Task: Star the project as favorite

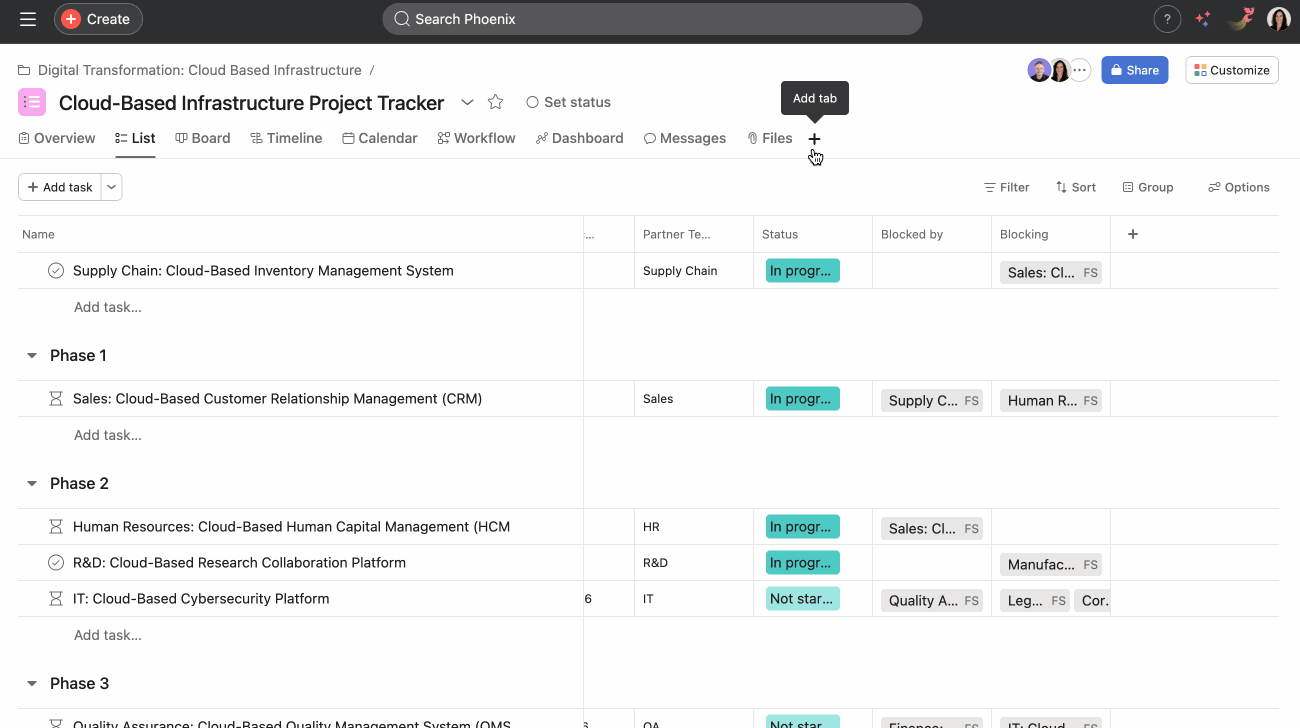Action: click(x=495, y=102)
